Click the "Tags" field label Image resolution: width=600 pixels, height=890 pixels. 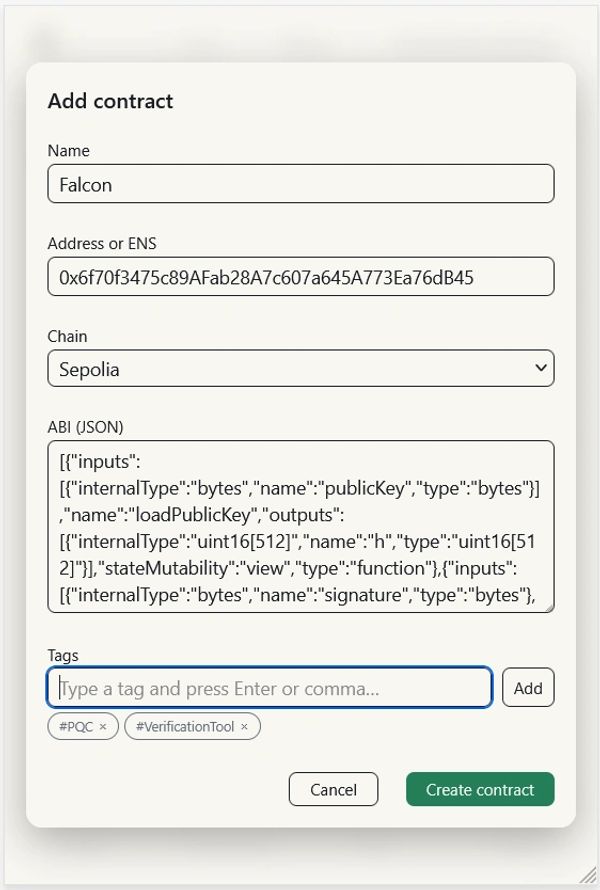click(x=63, y=655)
